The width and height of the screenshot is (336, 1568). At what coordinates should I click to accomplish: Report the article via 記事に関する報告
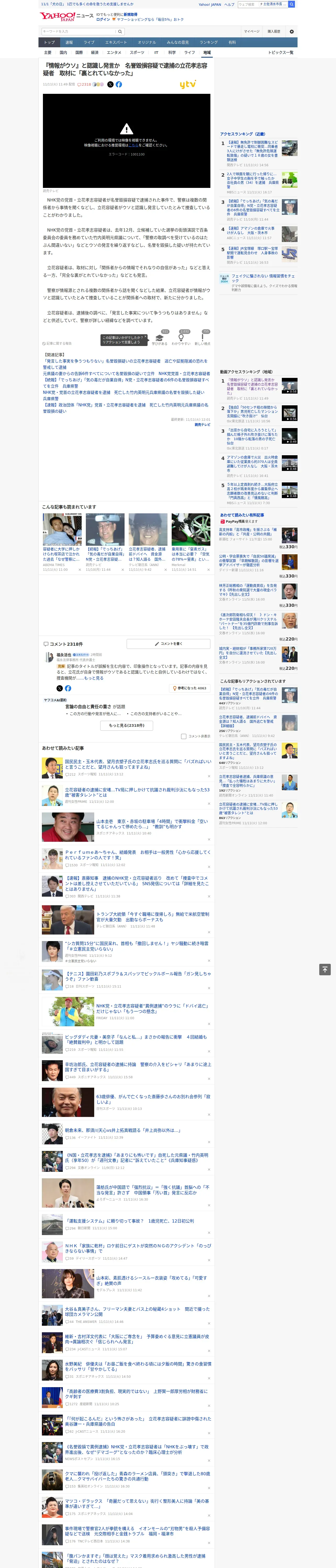tap(57, 343)
